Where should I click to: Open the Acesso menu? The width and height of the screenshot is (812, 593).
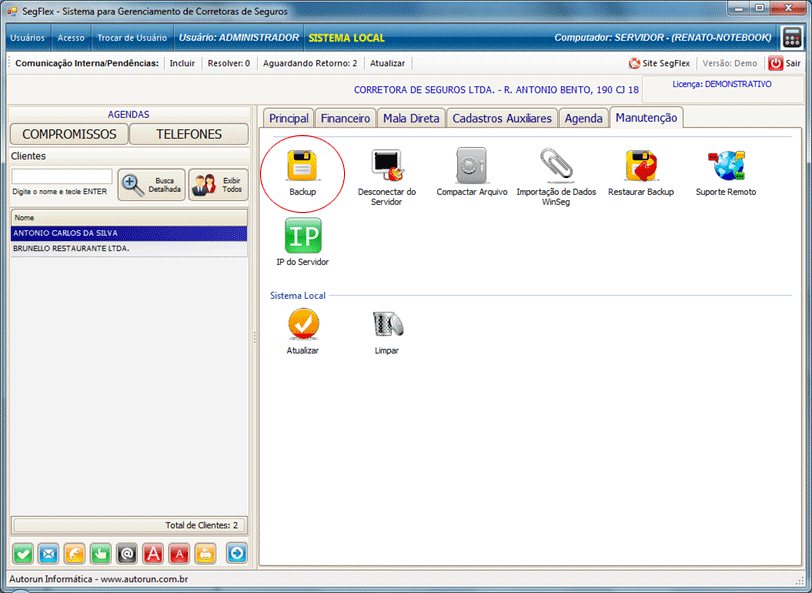71,38
